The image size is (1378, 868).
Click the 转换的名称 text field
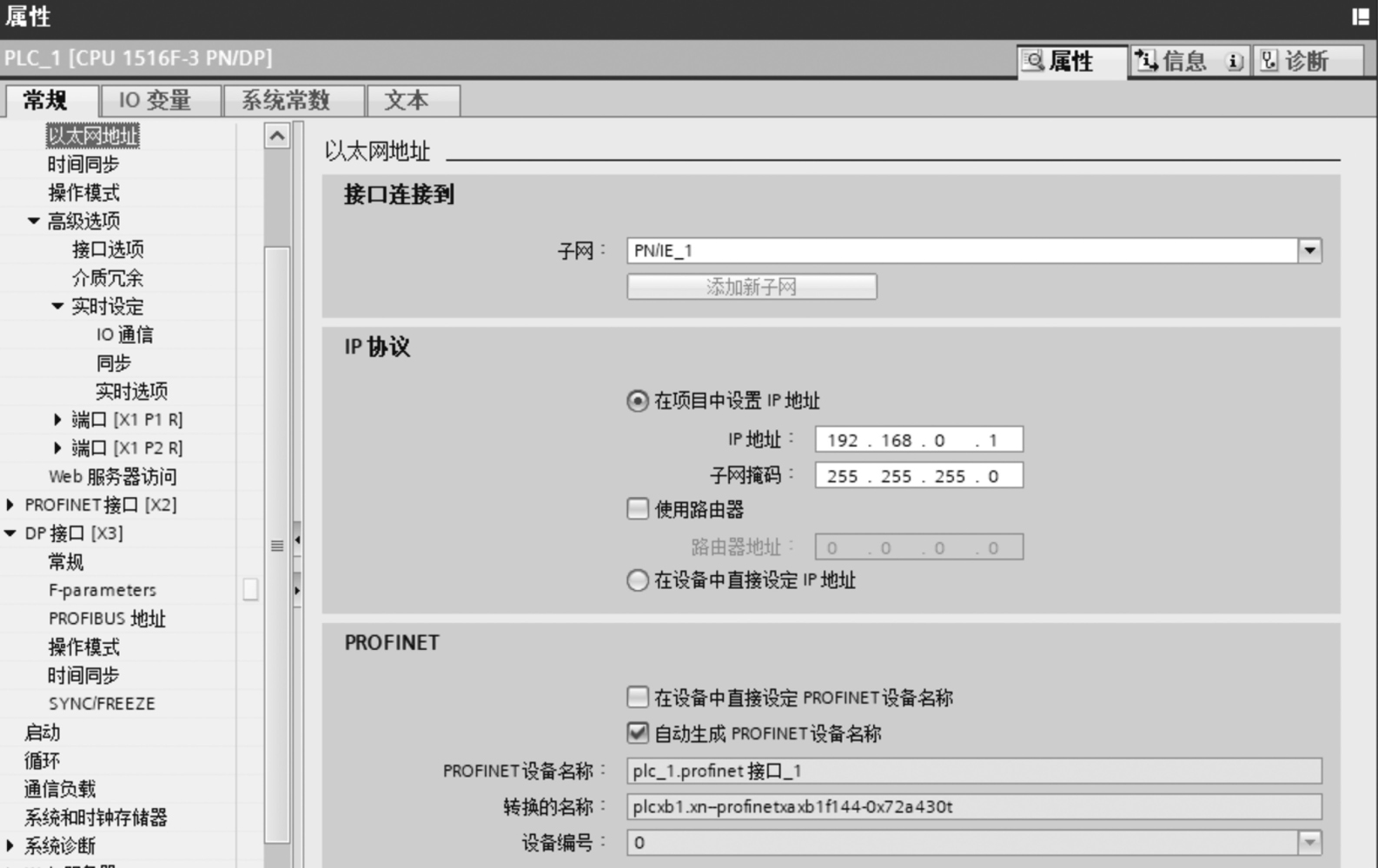point(974,806)
